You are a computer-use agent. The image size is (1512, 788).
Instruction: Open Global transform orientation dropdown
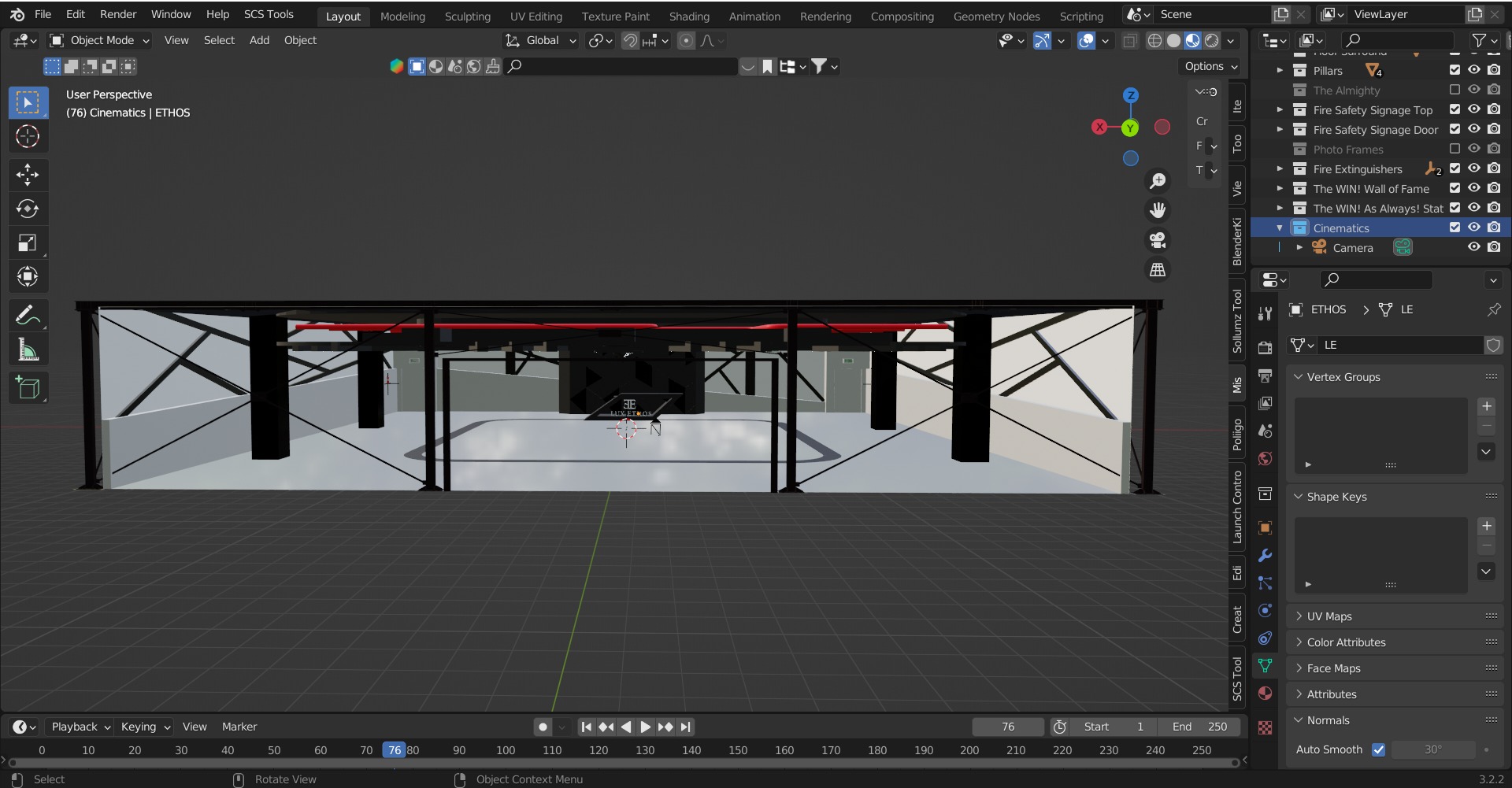pos(541,40)
